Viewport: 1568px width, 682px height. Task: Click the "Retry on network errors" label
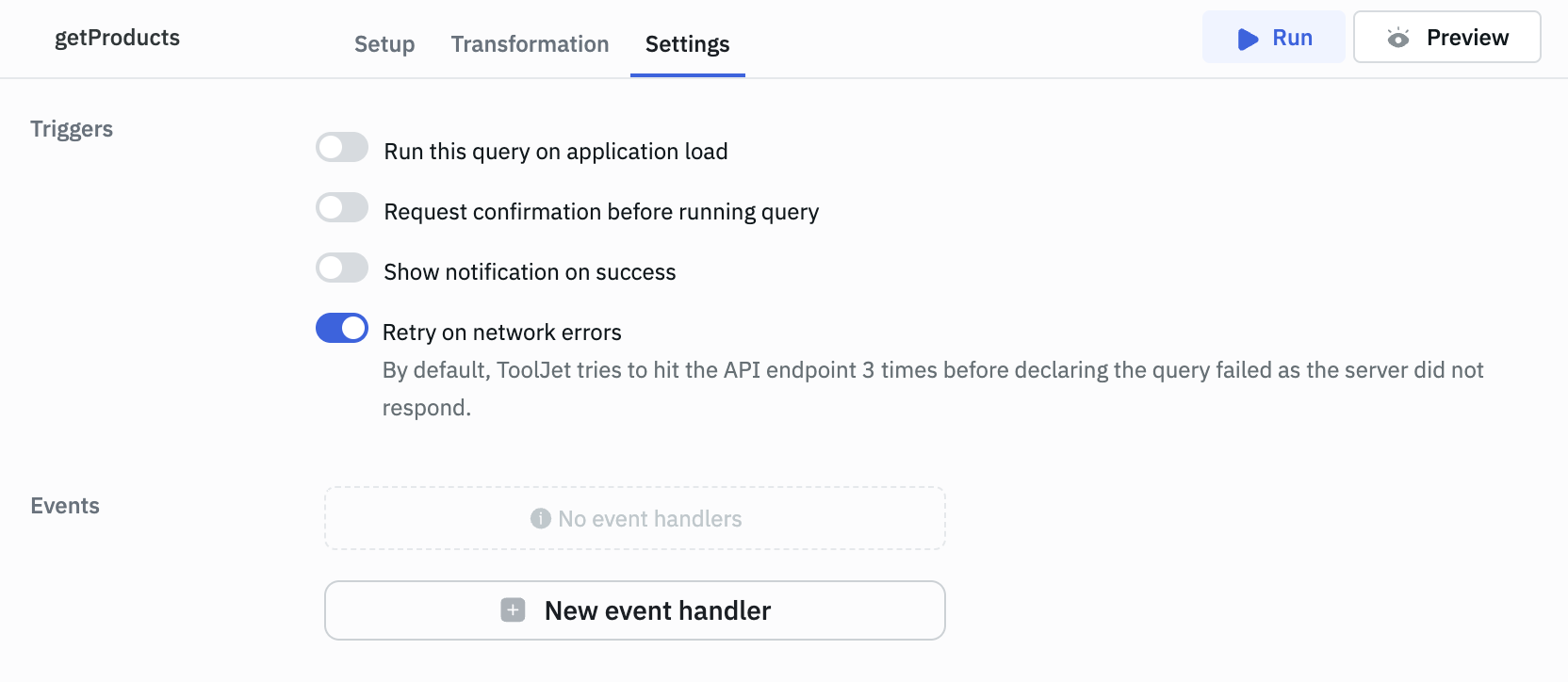(x=502, y=333)
